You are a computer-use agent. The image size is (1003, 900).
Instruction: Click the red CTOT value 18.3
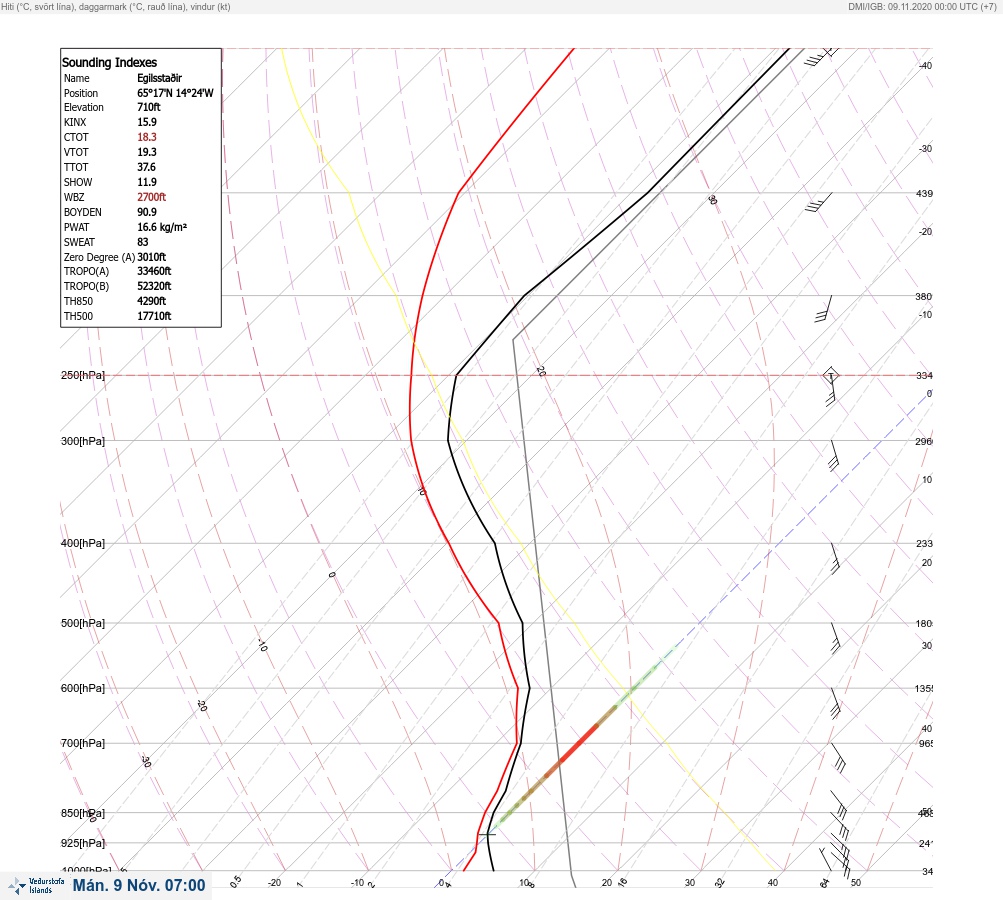tap(146, 137)
